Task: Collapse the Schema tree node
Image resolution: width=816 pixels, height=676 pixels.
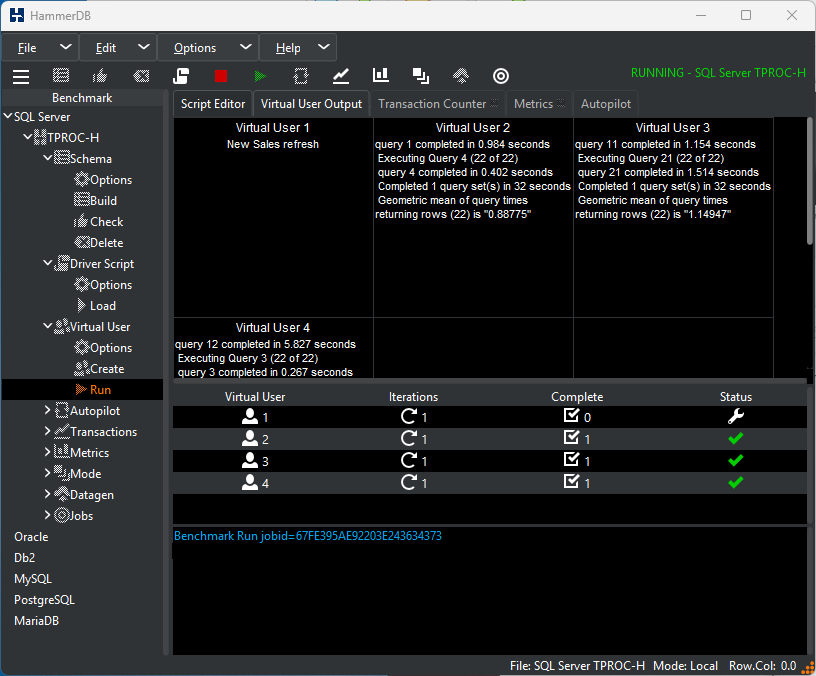Action: click(x=47, y=158)
